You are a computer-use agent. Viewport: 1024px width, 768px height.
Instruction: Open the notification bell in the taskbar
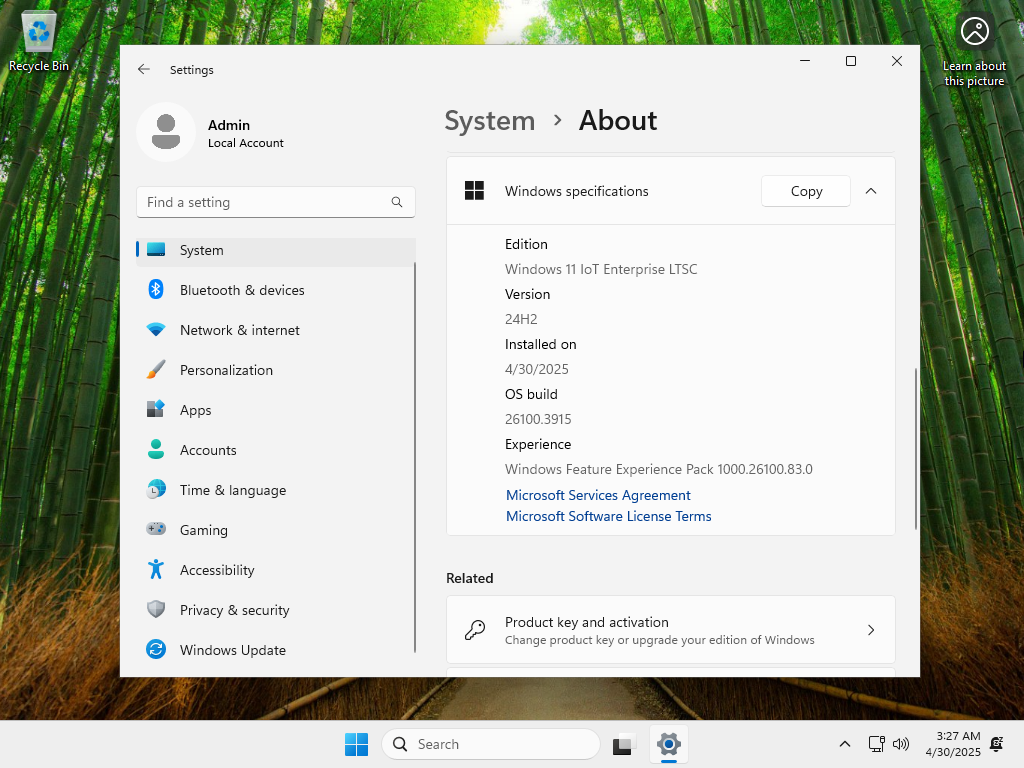coord(997,744)
